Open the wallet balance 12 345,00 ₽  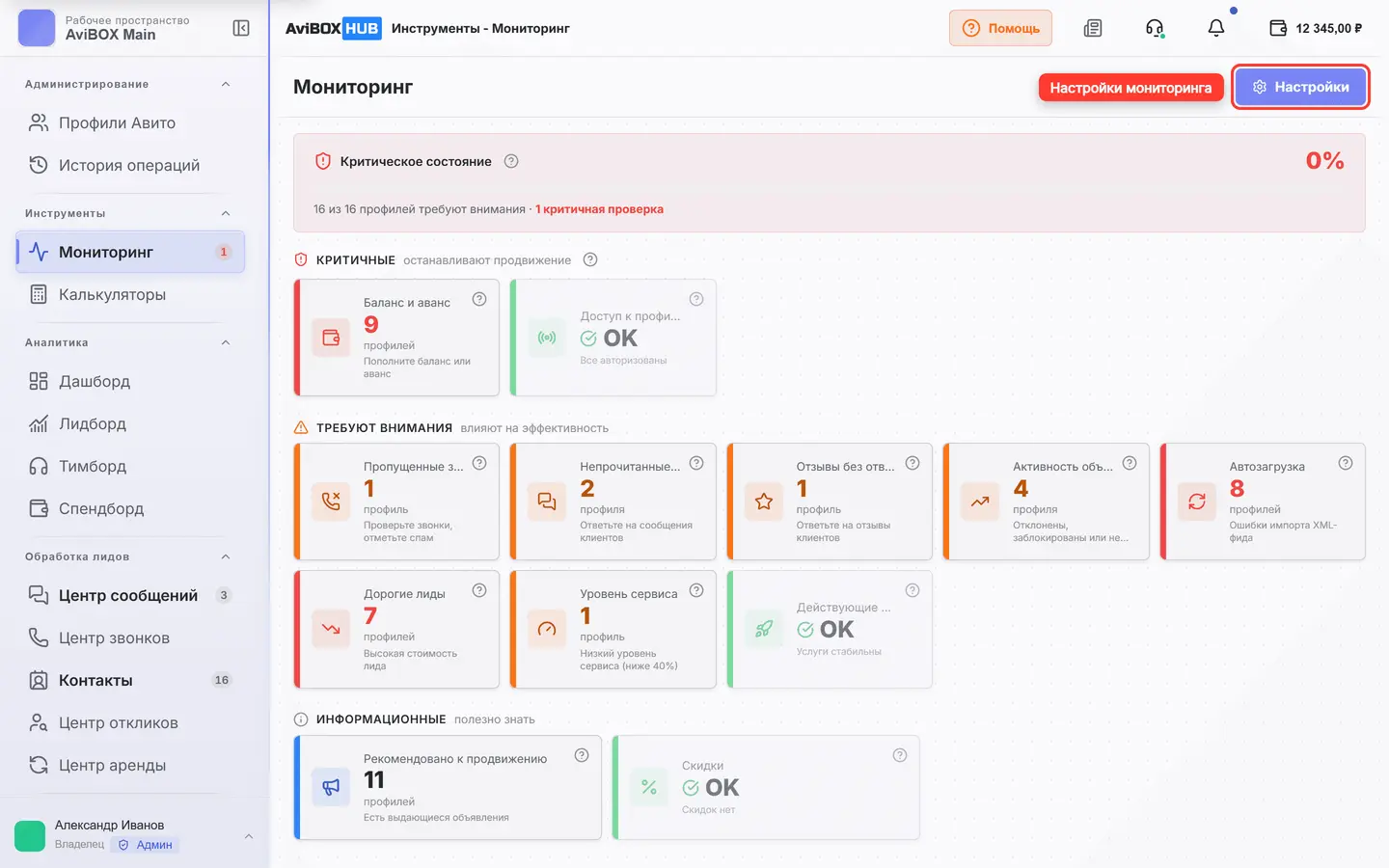[1316, 28]
